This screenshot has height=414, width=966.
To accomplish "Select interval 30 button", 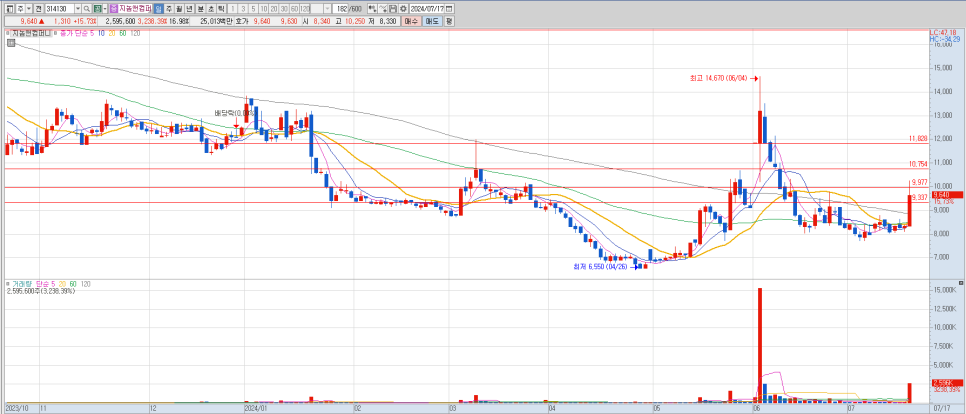I will point(284,9).
